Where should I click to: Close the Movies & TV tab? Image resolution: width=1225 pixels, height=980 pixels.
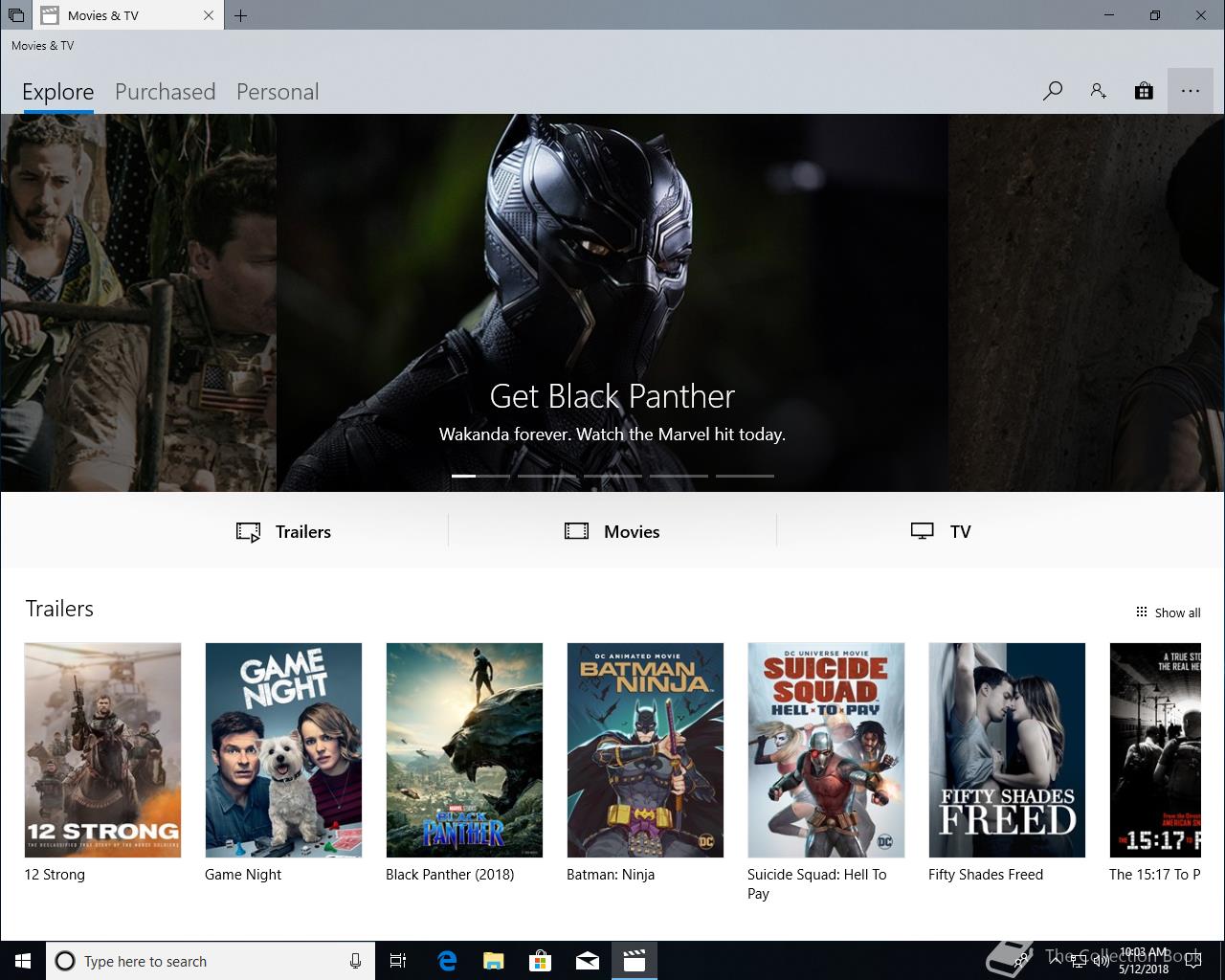pos(209,15)
